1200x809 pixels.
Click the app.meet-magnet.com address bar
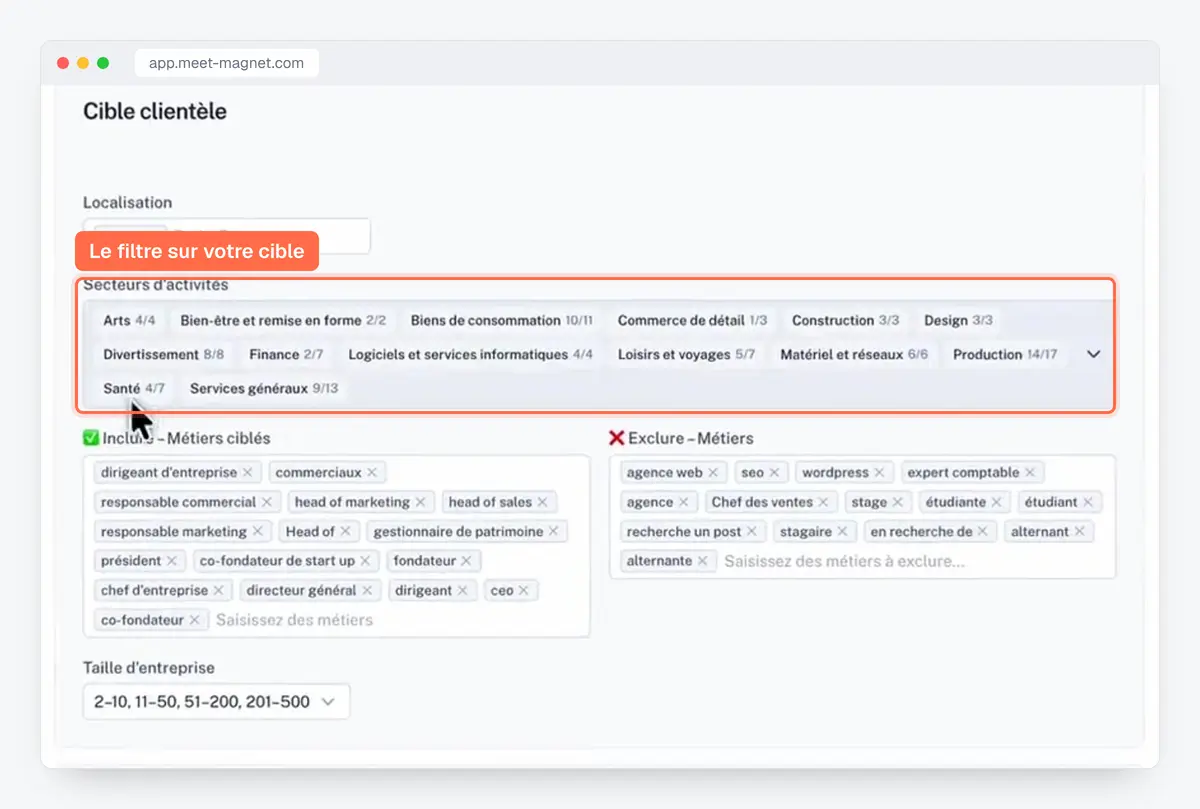pos(226,63)
